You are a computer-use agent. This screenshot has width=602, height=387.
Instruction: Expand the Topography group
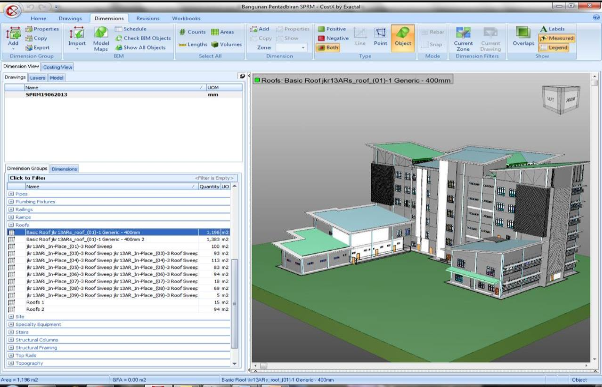(11, 363)
